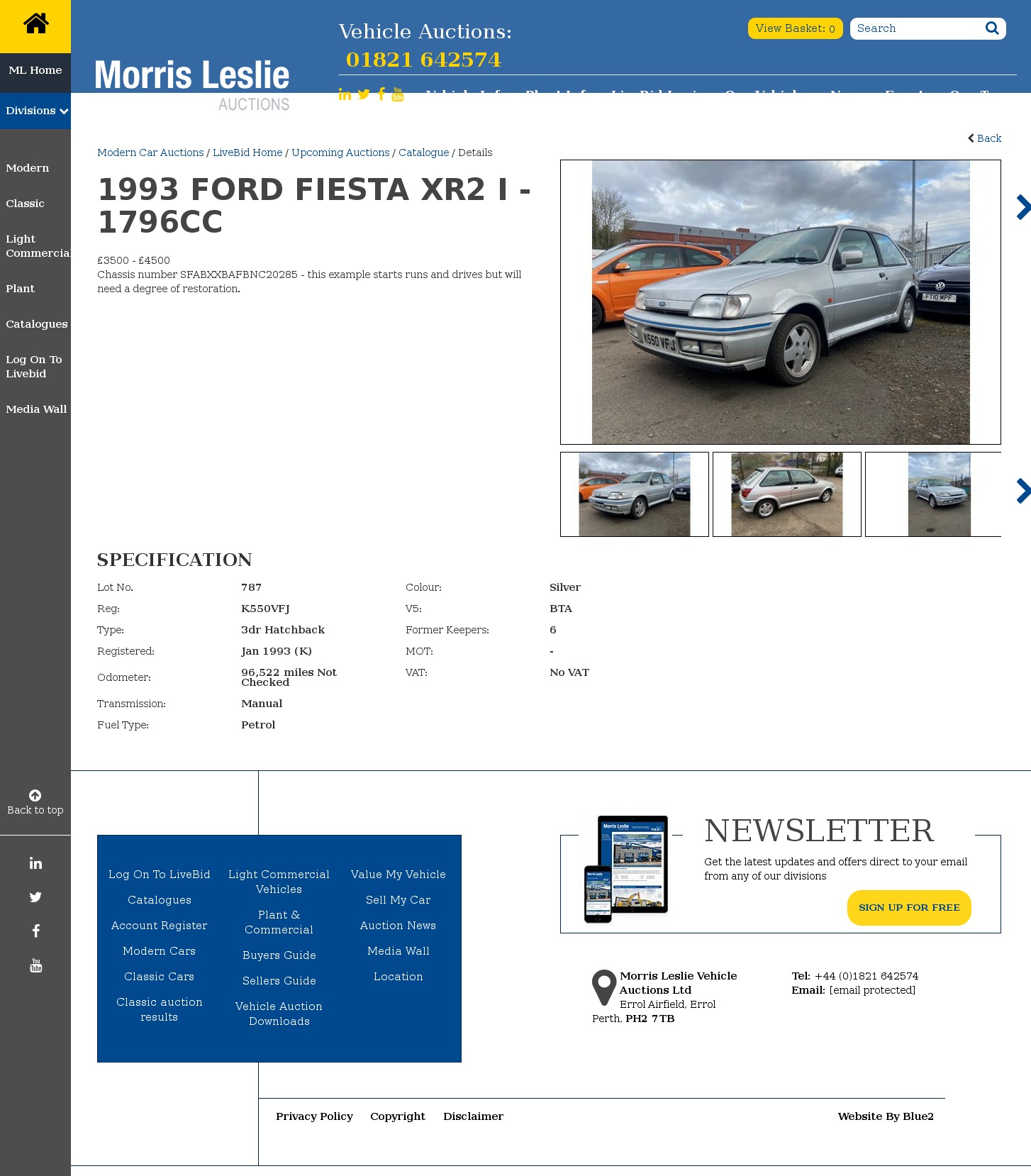Open Disclaimer link

point(474,1116)
